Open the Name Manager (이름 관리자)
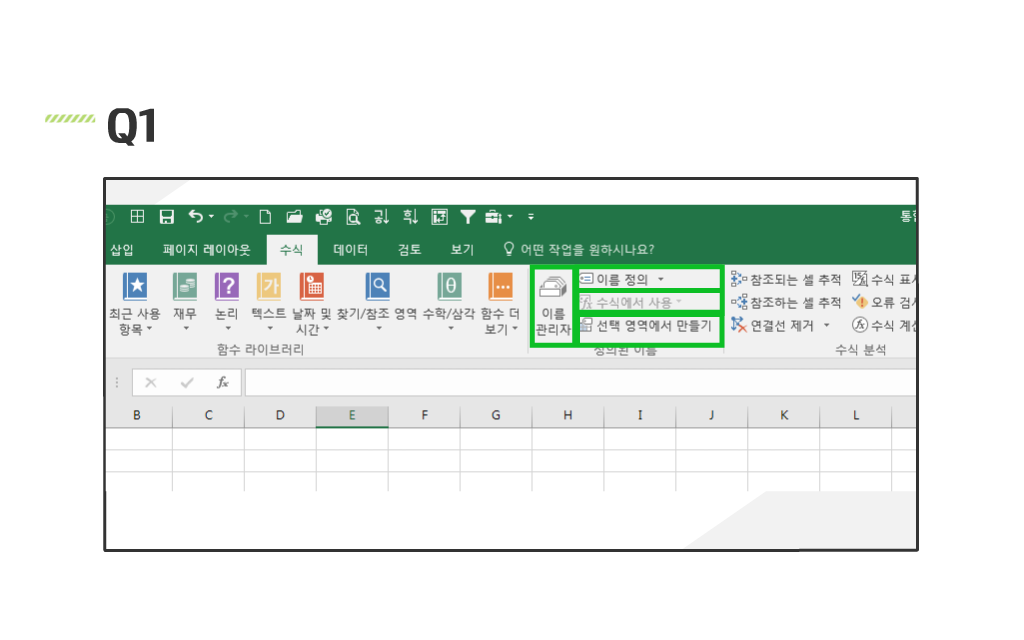 [x=551, y=306]
